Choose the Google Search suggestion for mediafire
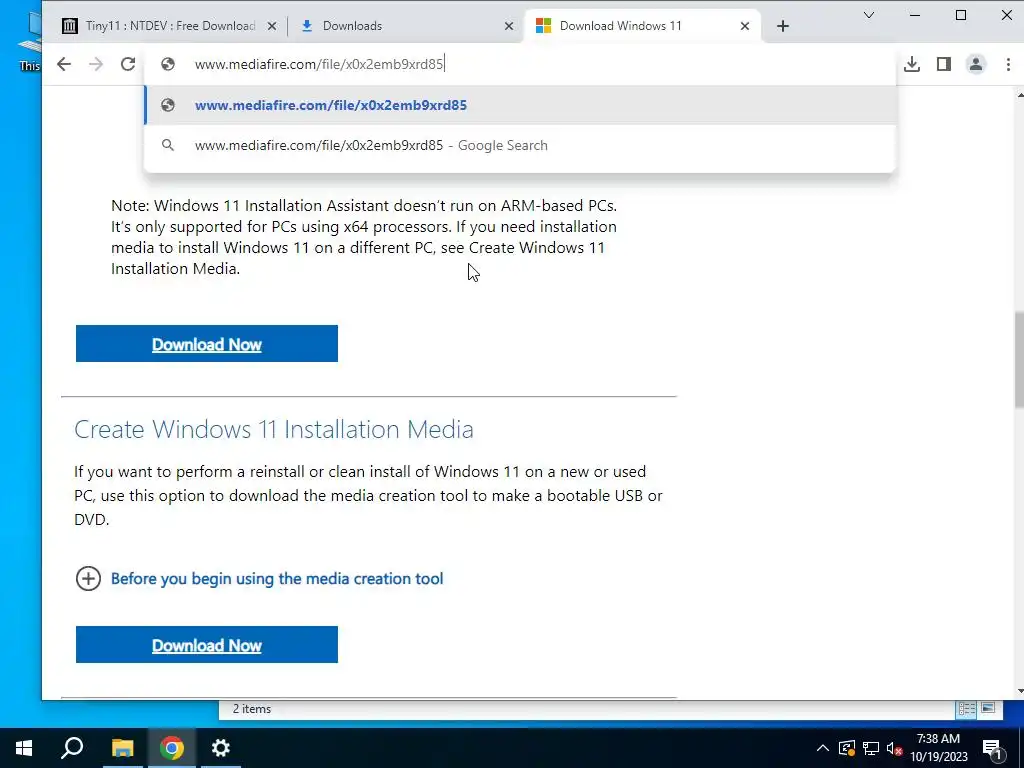 click(520, 145)
